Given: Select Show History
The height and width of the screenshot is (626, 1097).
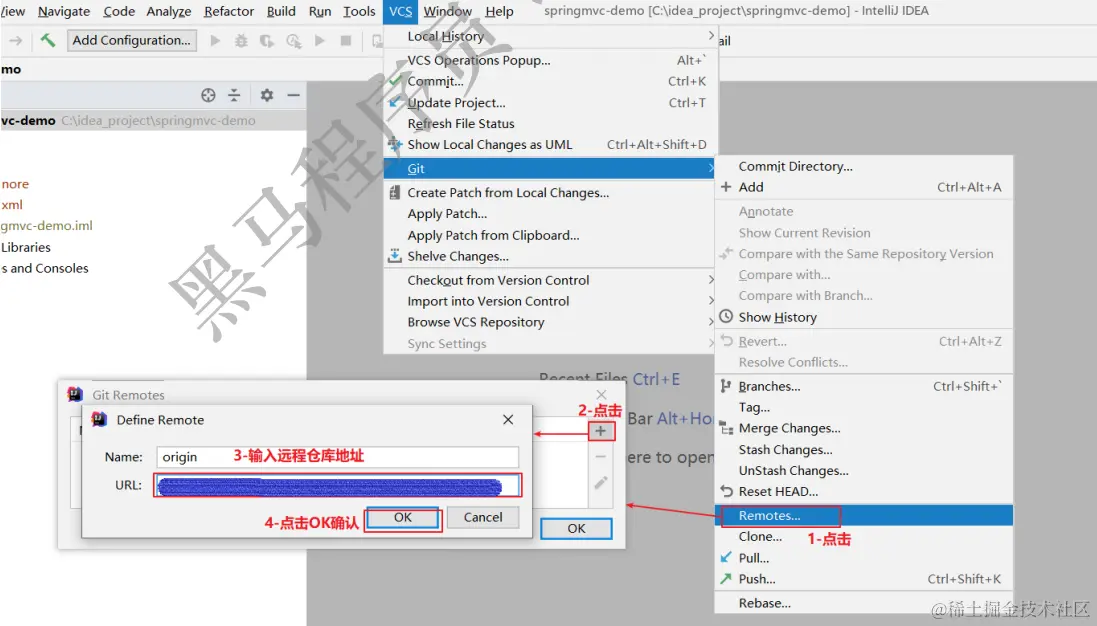Looking at the screenshot, I should [864, 318].
